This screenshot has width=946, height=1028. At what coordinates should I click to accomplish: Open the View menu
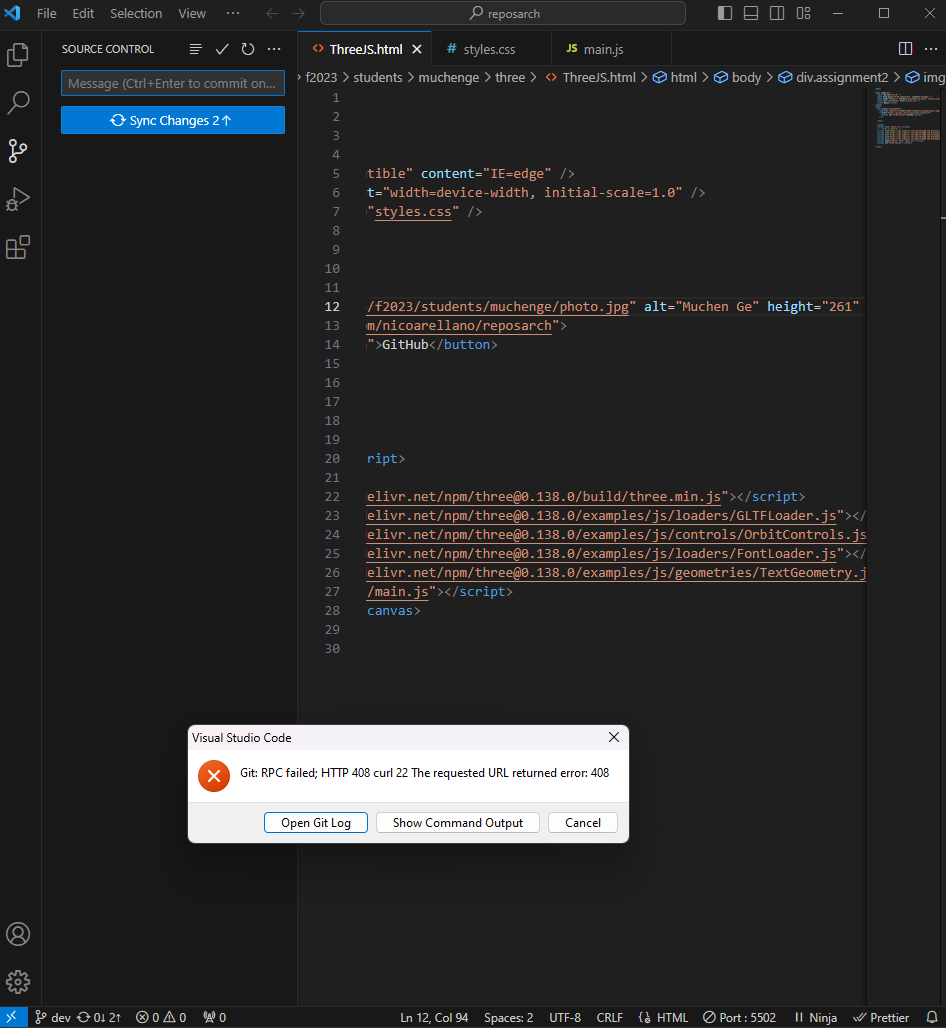coord(192,13)
